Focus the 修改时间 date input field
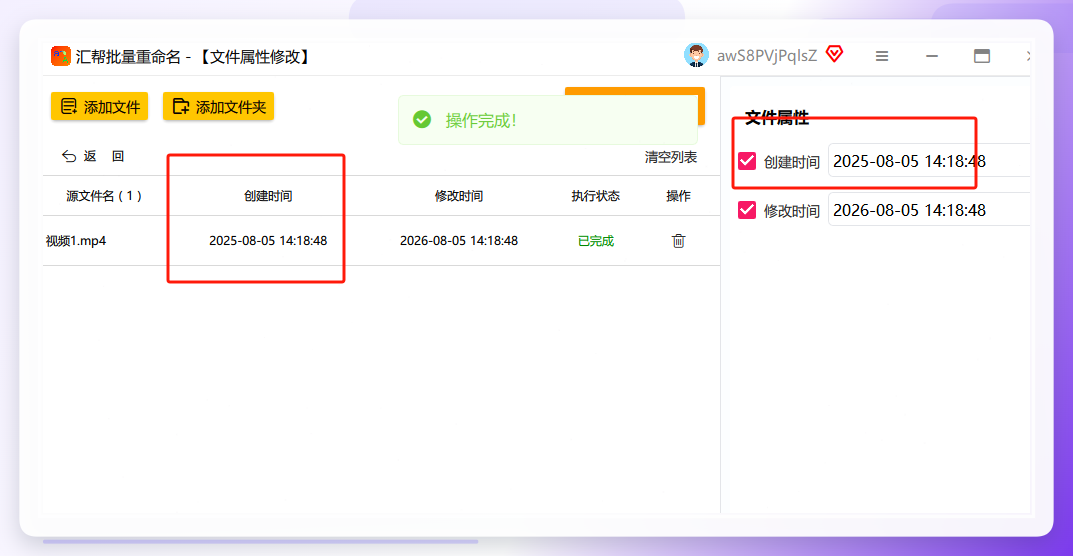Image resolution: width=1073 pixels, height=556 pixels. pyautogui.click(x=929, y=210)
